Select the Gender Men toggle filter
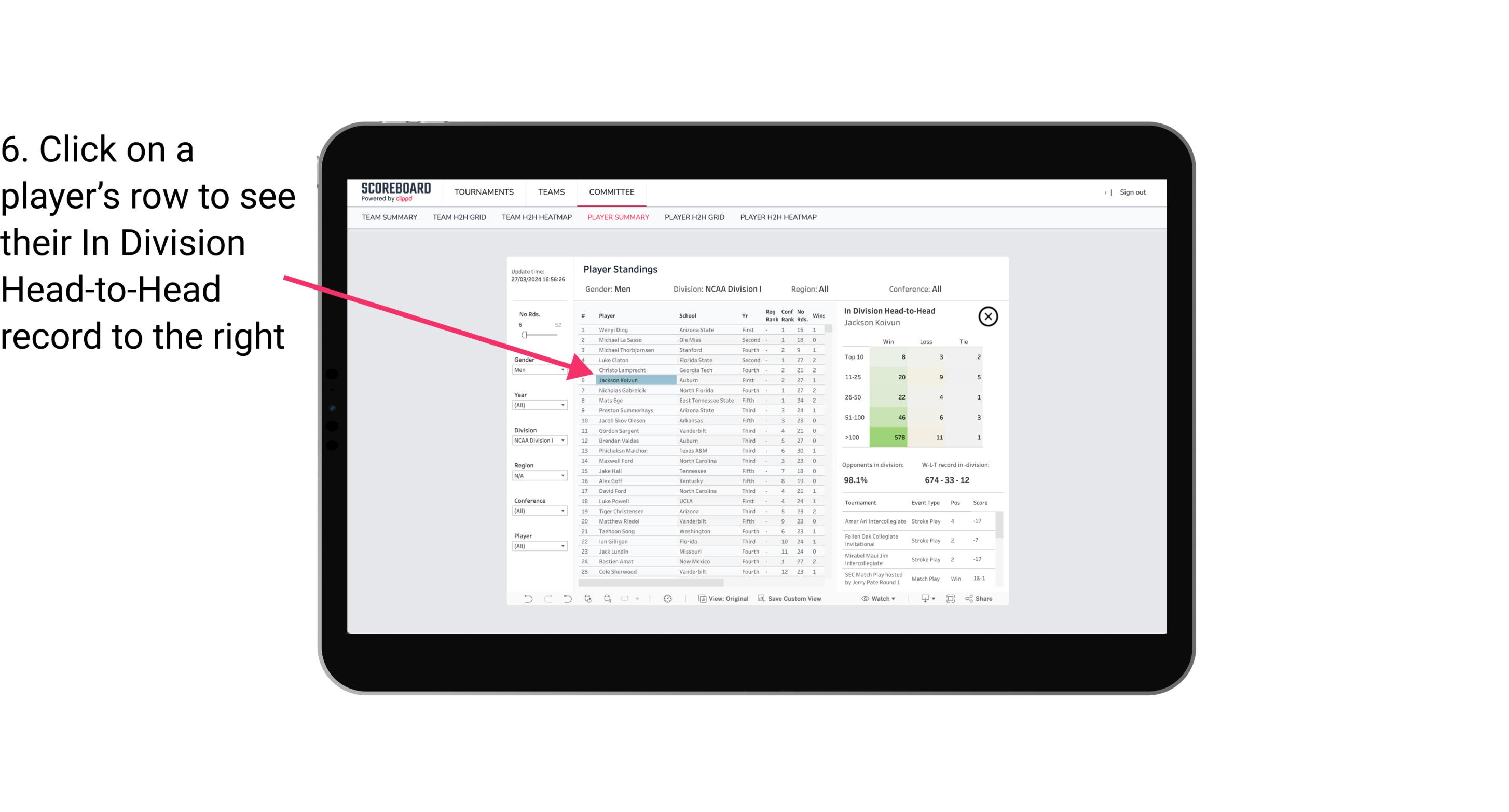The image size is (1509, 812). tap(535, 371)
